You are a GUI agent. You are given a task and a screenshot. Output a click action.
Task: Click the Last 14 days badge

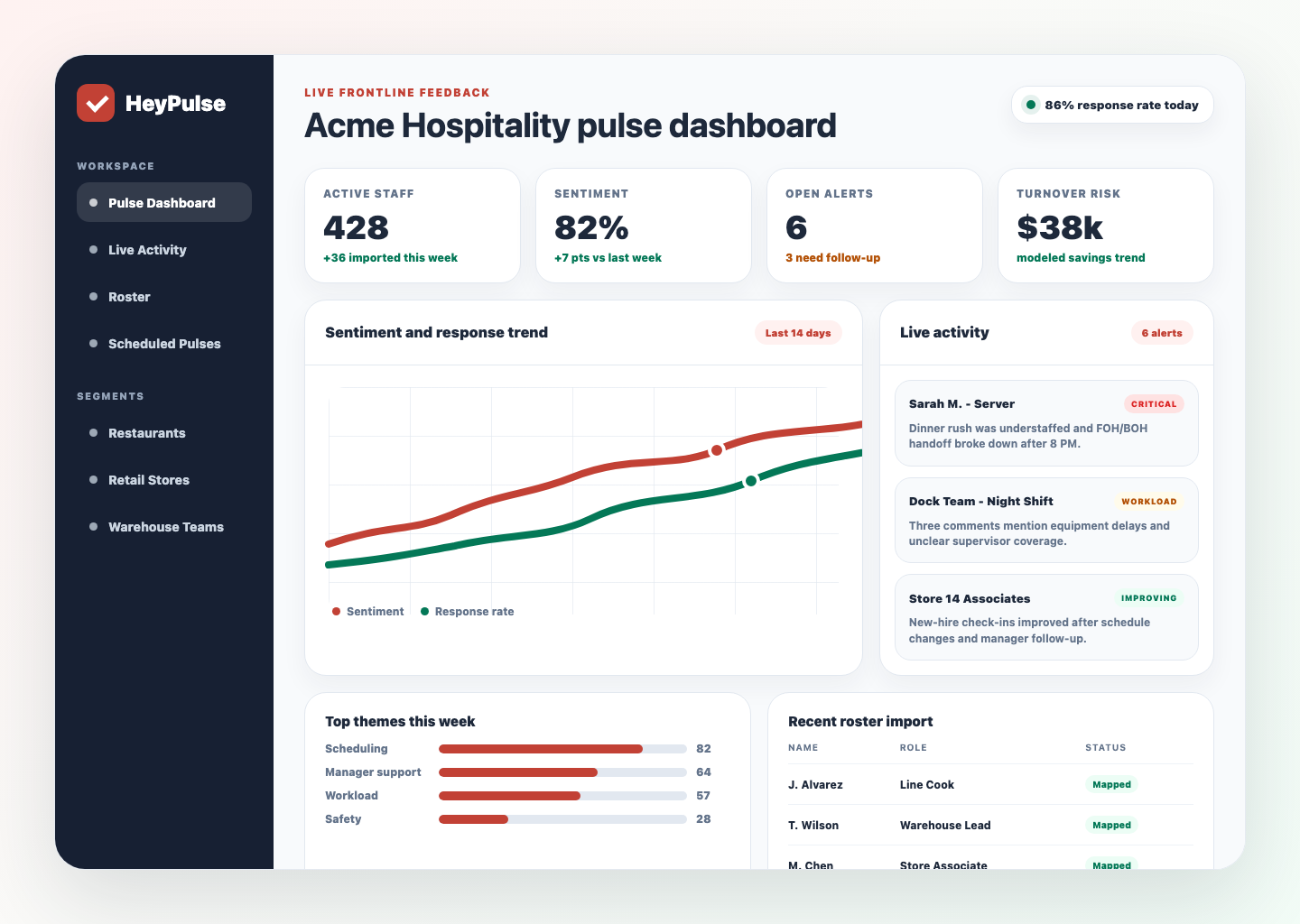[798, 333]
